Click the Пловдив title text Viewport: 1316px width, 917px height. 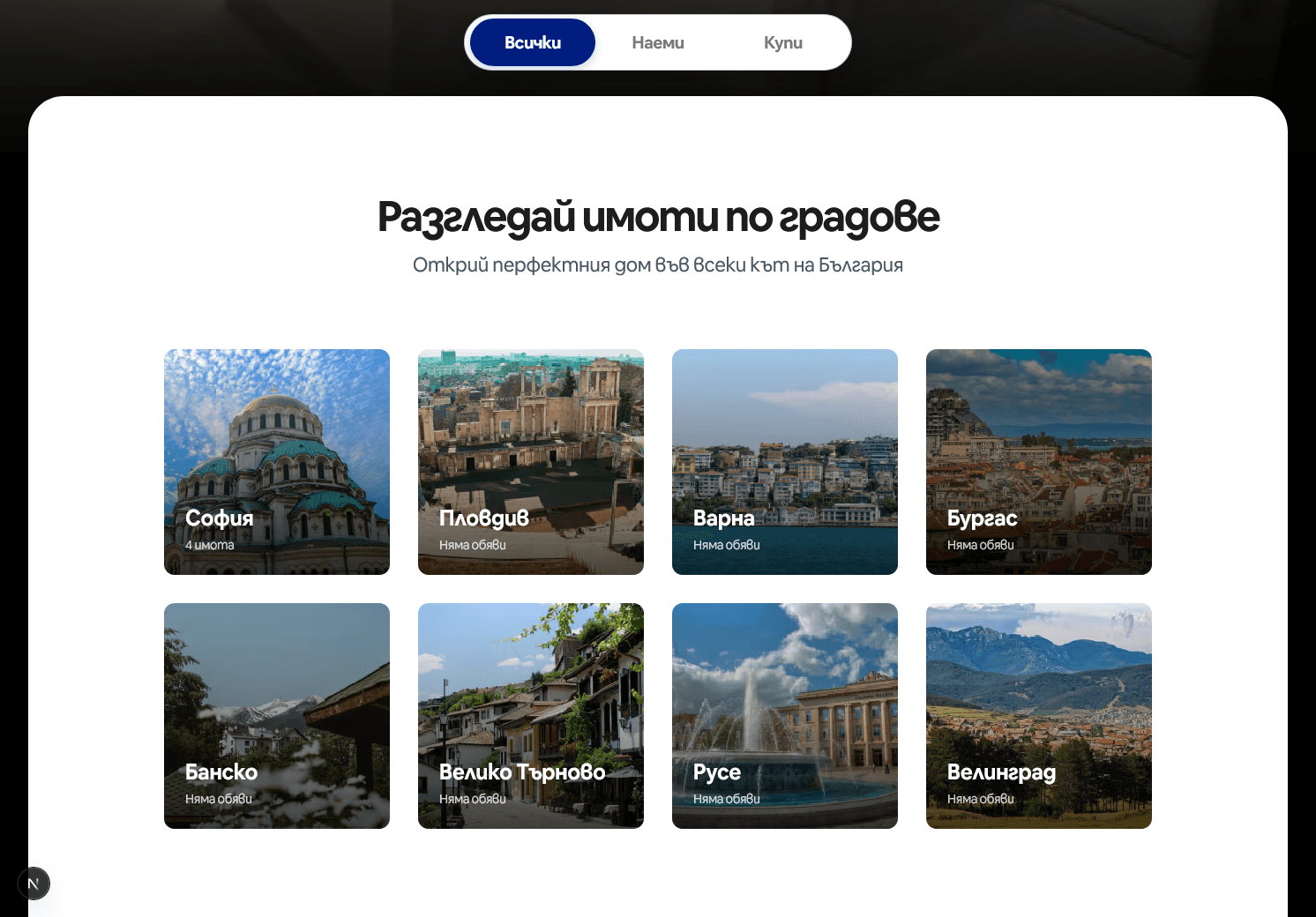coord(484,518)
